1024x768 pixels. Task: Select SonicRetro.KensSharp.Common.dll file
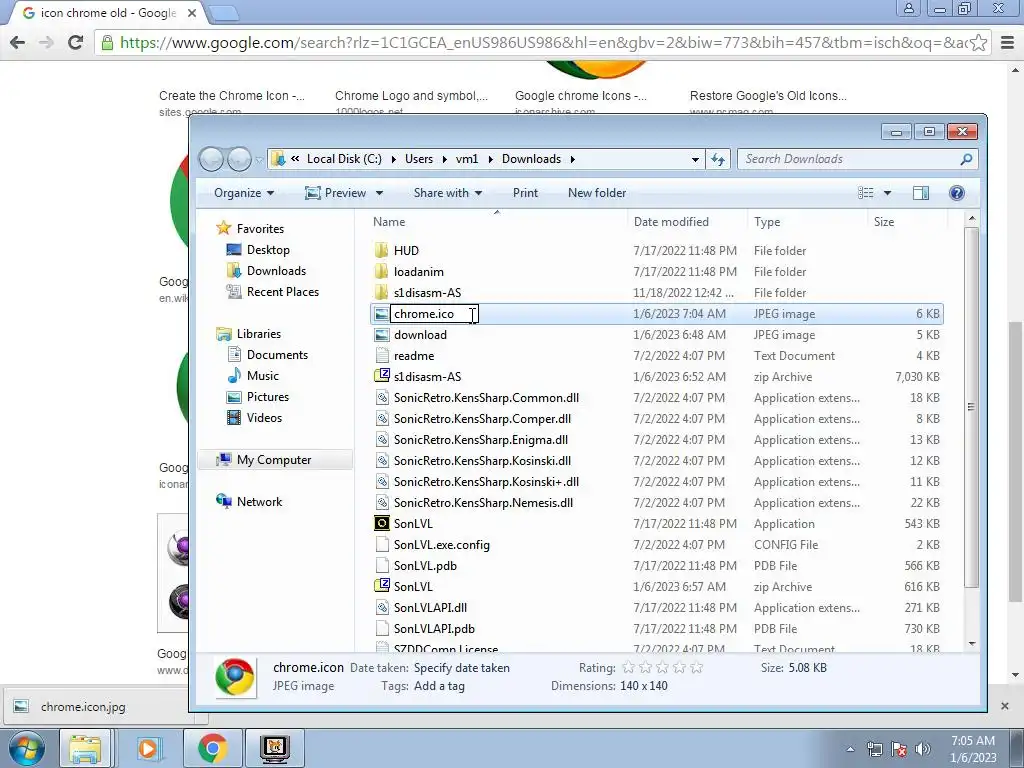tap(486, 398)
